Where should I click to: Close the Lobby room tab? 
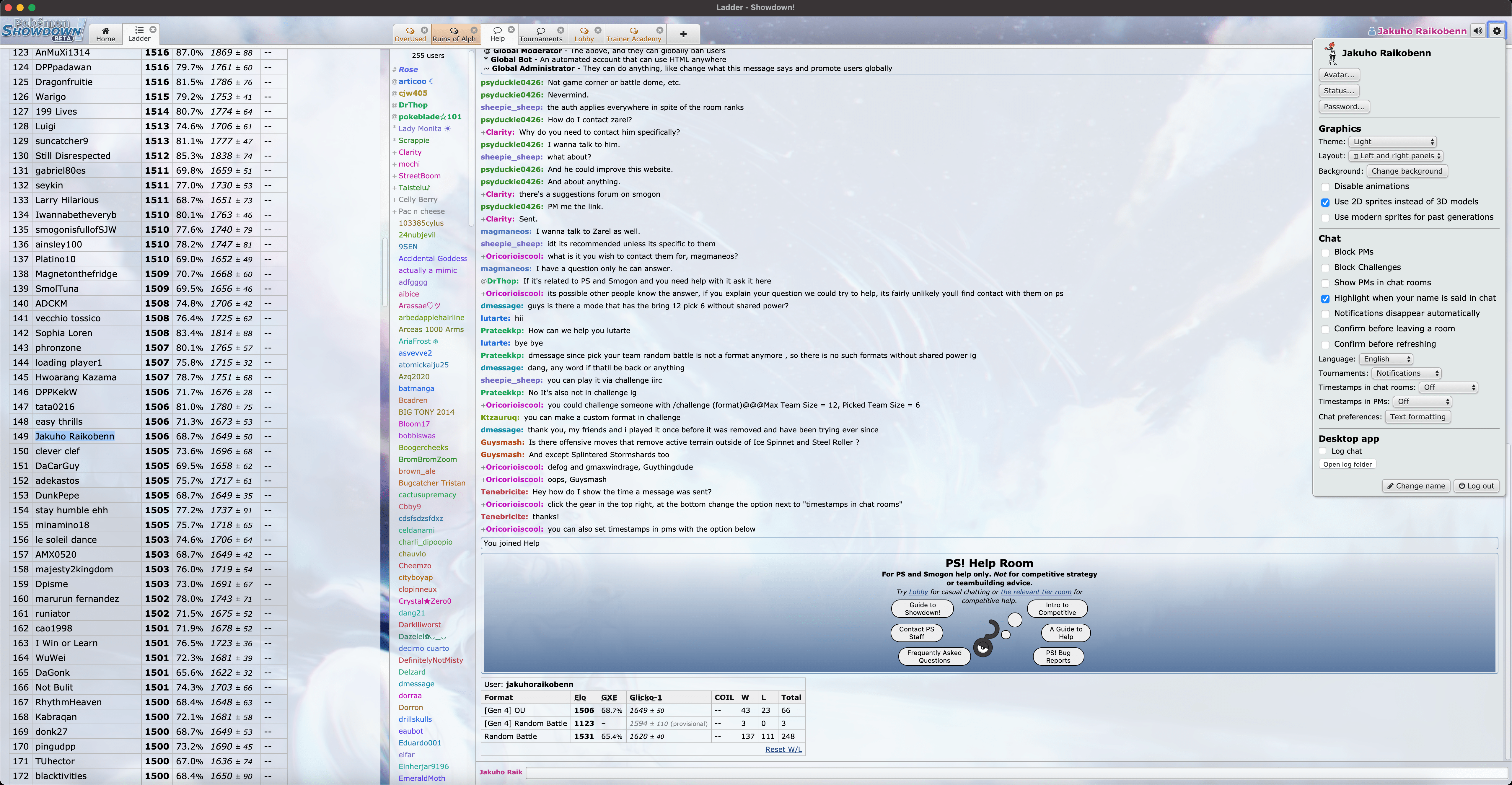(x=597, y=30)
